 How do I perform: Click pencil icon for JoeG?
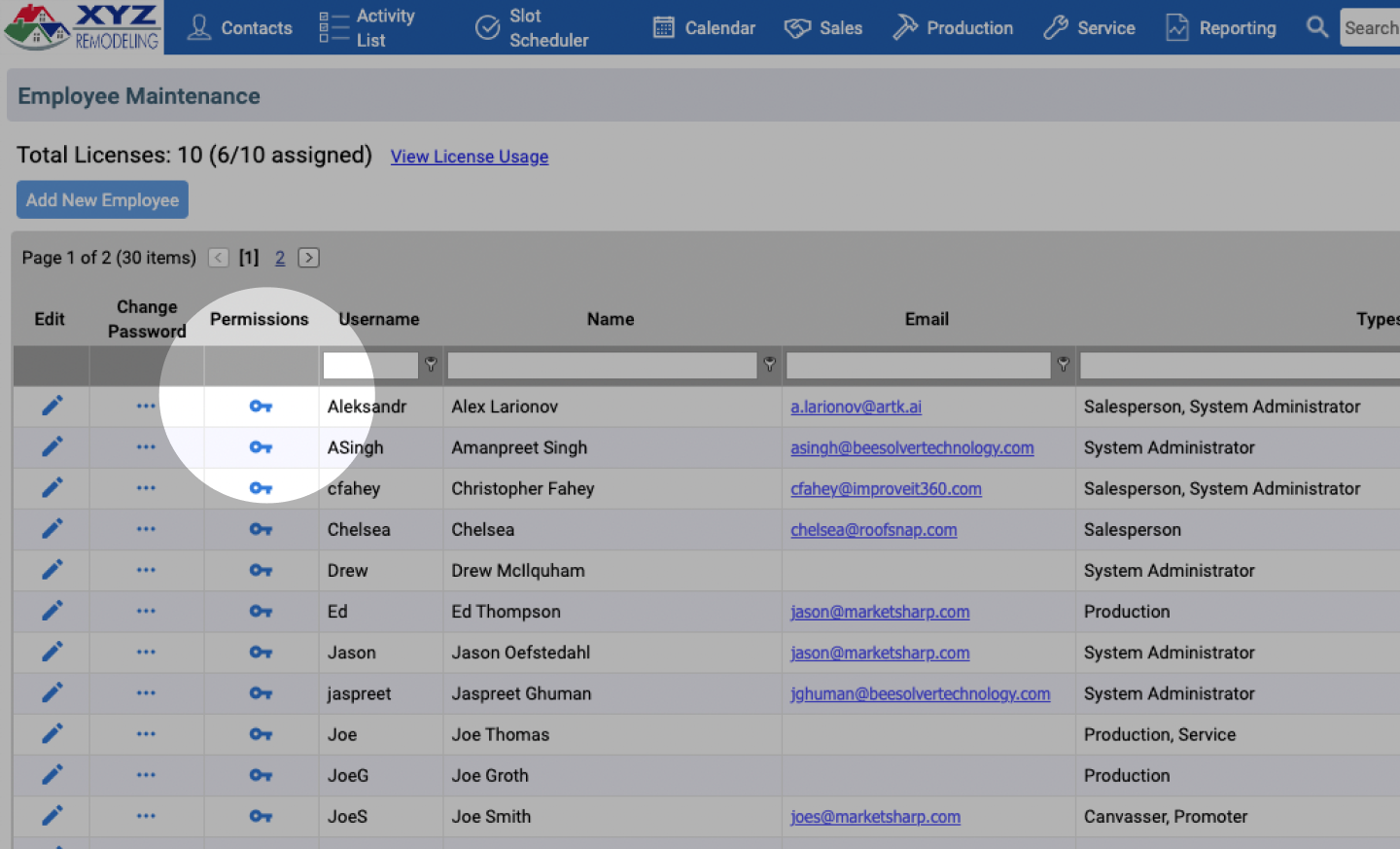[x=52, y=775]
